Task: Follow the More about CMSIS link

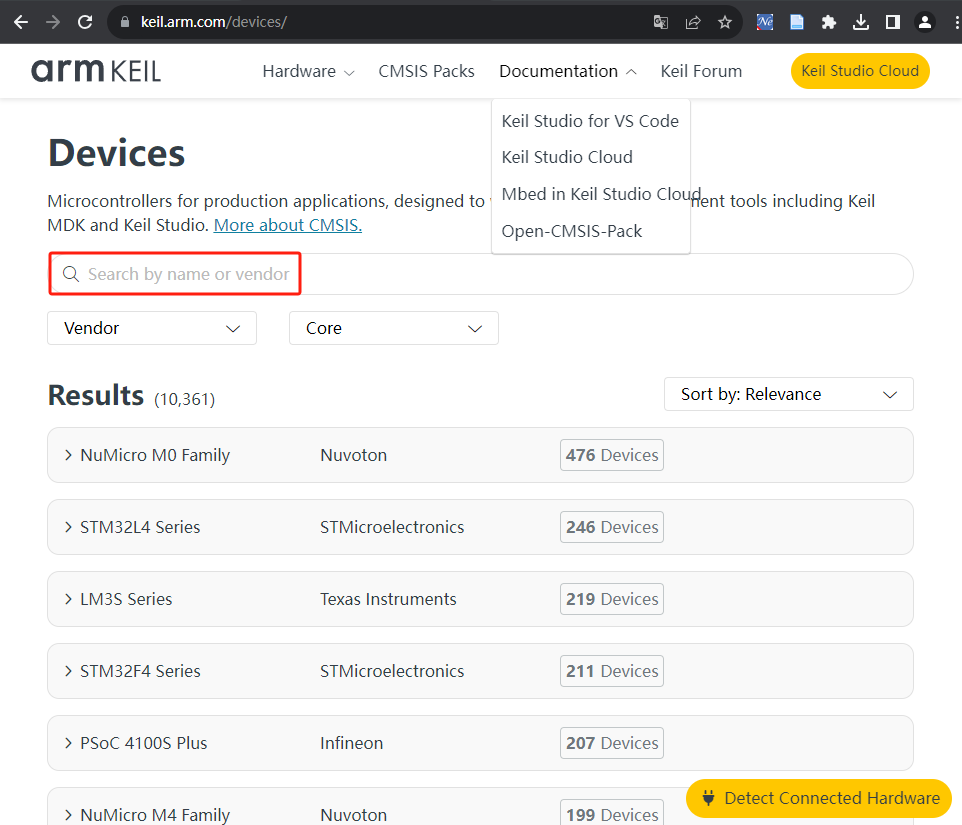Action: click(288, 225)
